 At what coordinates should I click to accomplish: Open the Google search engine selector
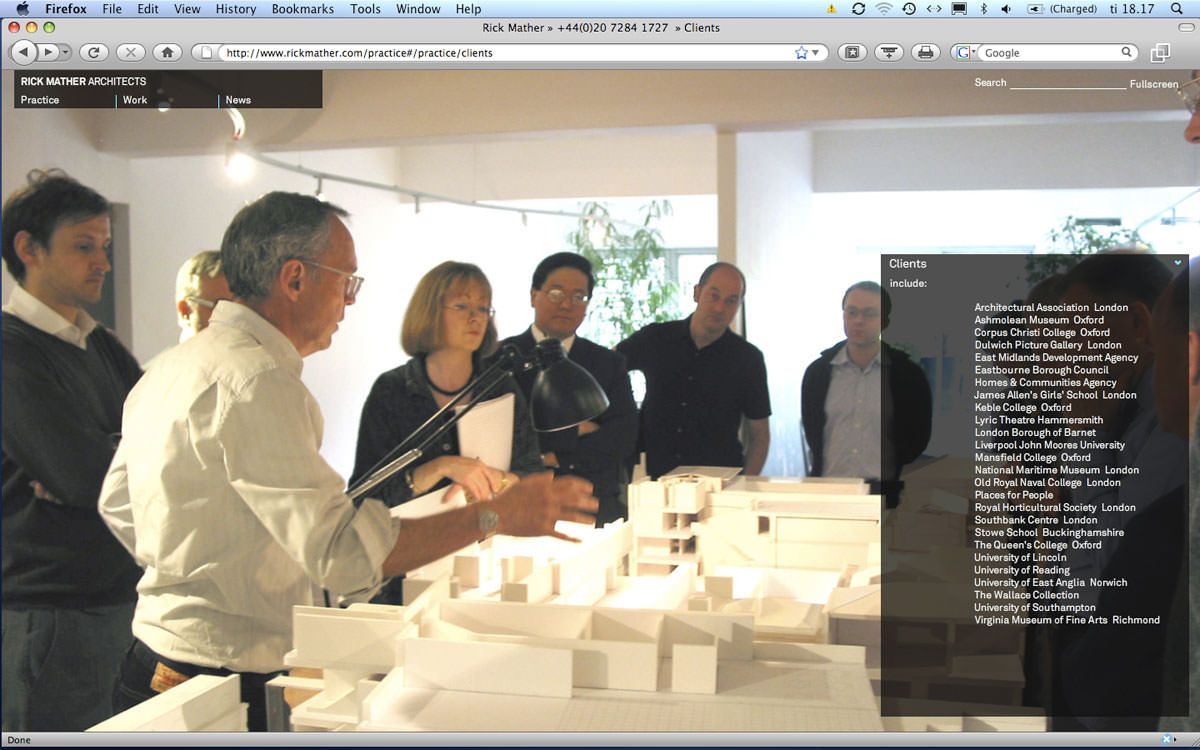coord(966,52)
